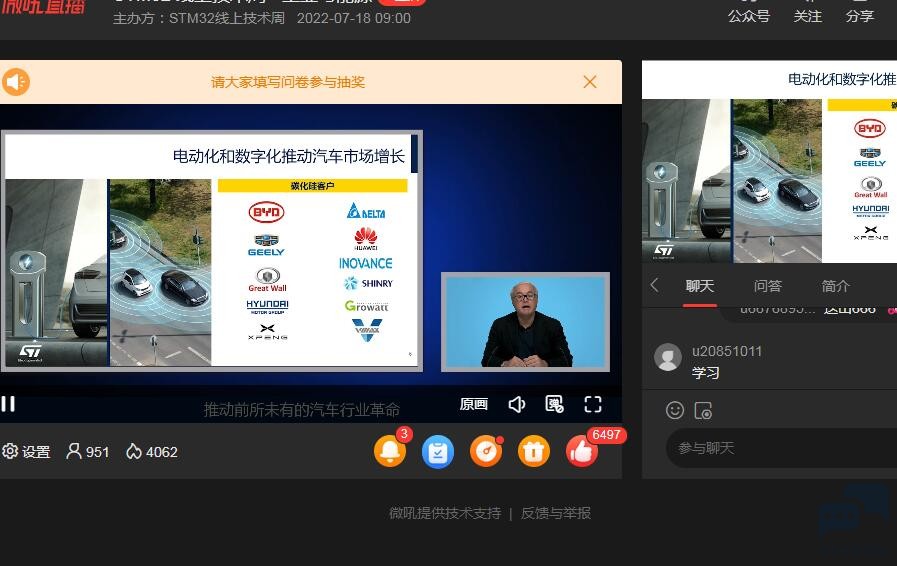Switch to the 问答 Q&A tab
This screenshot has height=566, width=897.
click(768, 286)
